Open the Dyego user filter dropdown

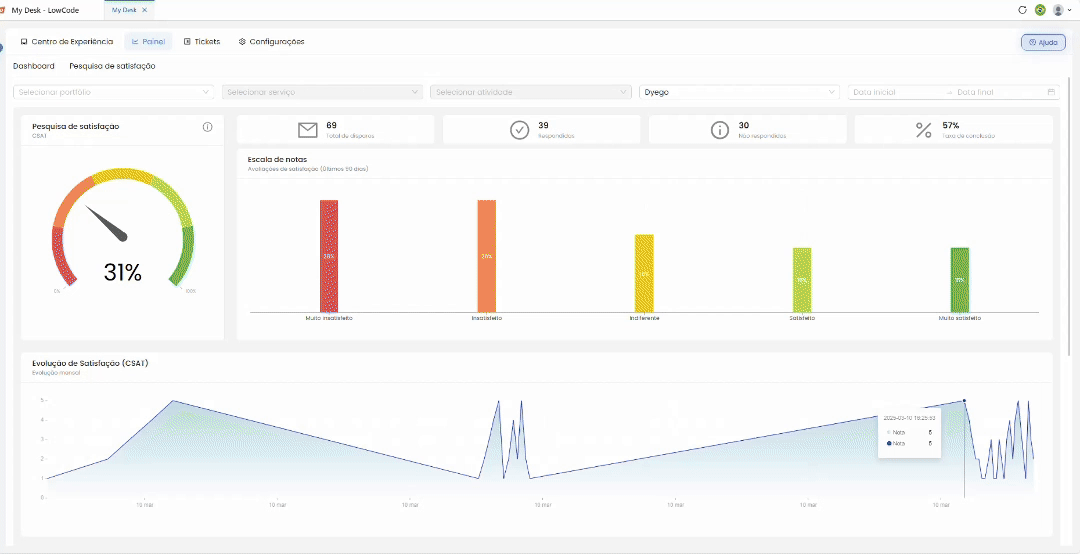click(x=740, y=92)
